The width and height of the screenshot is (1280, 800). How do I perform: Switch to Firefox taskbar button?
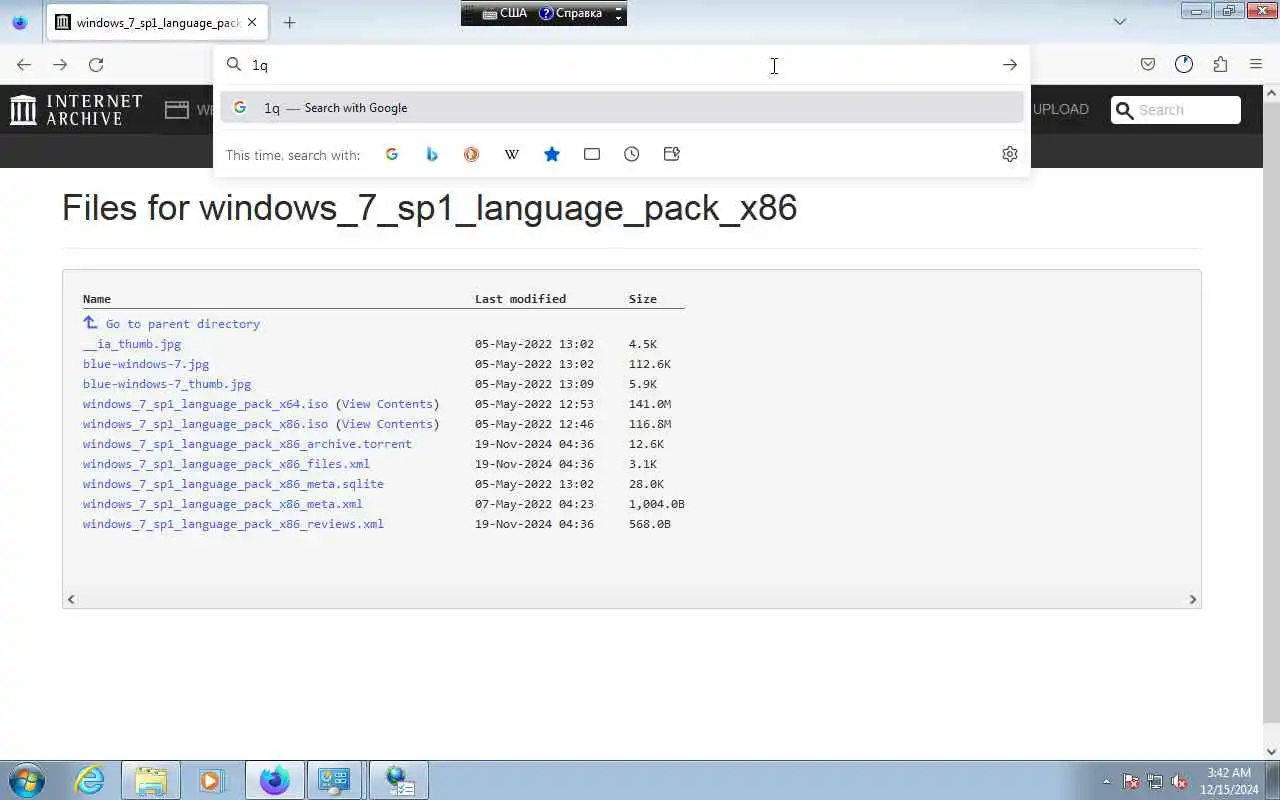click(274, 780)
